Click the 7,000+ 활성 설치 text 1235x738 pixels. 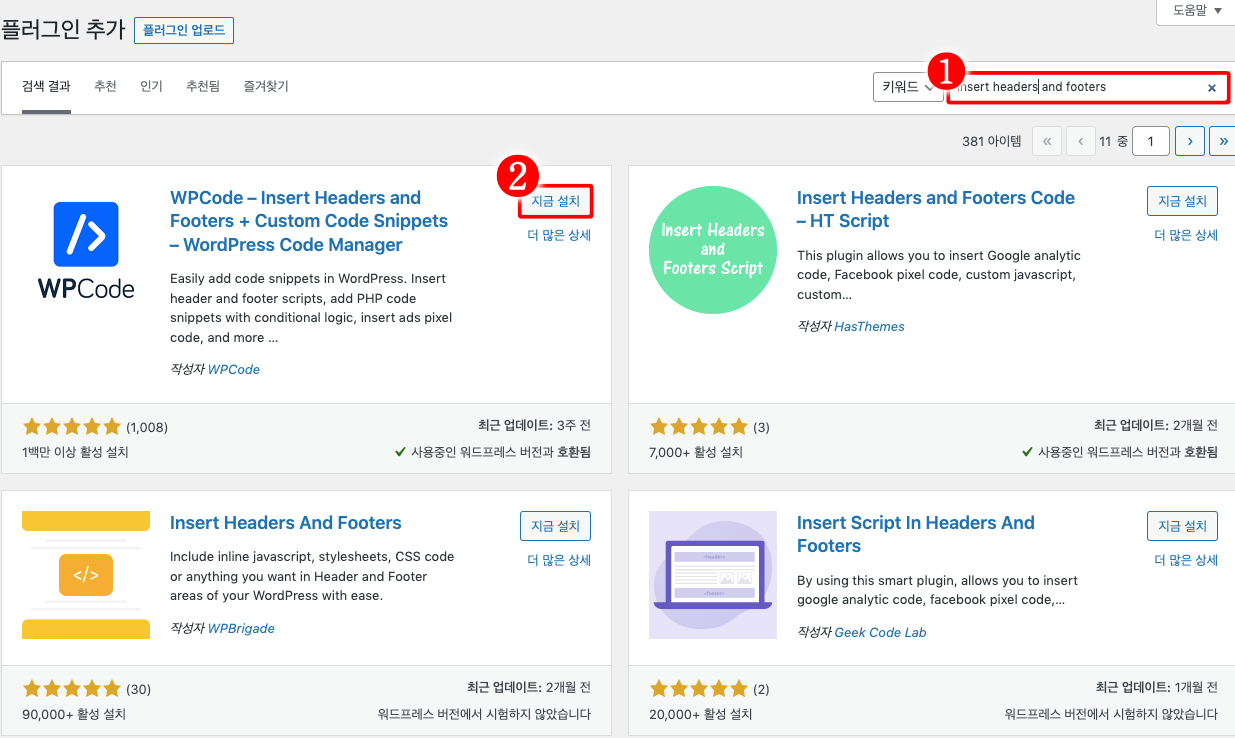[x=696, y=452]
